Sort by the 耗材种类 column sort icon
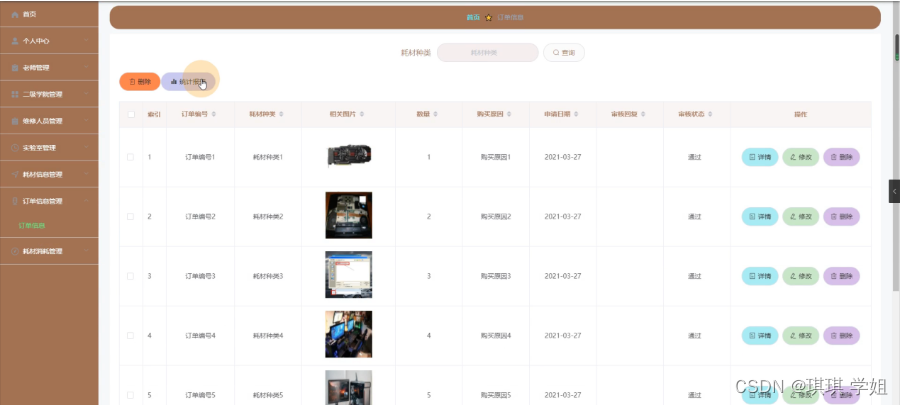Viewport: 903px width, 405px height. tap(281, 114)
